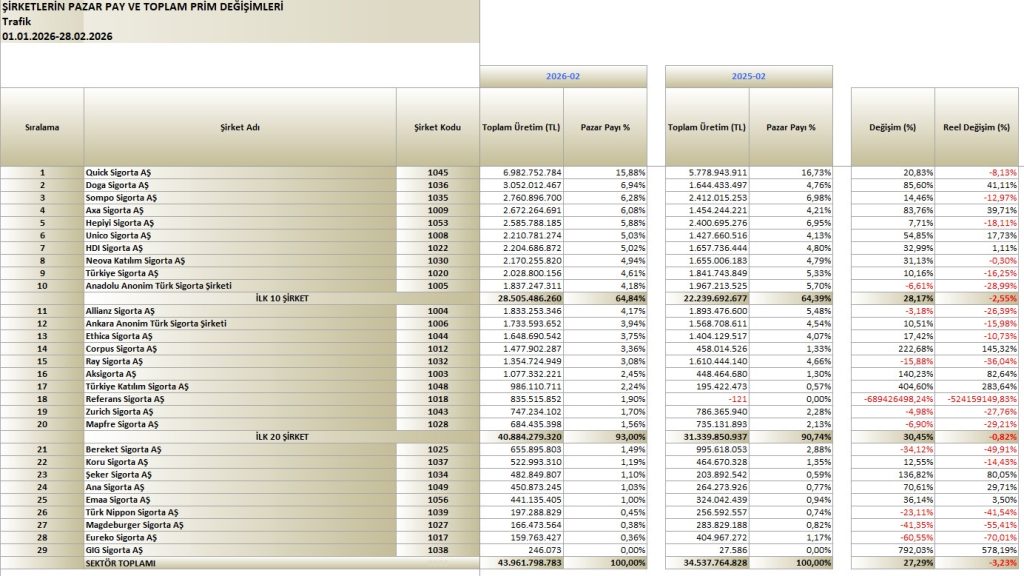1024x576 pixels.
Task: Select the Quick Sigorta AŞ company cell
Action: click(120, 173)
